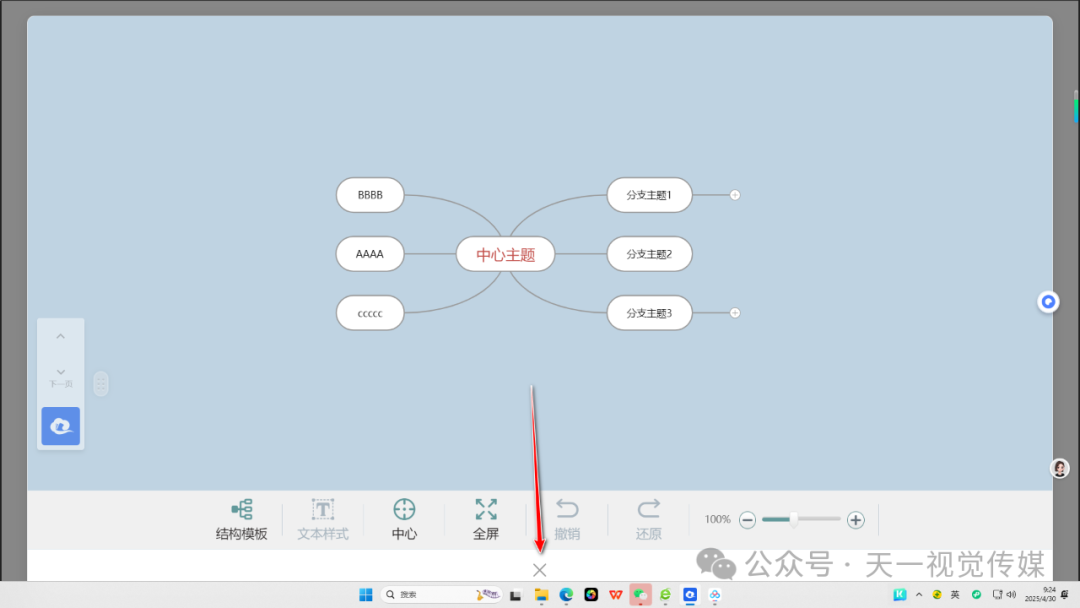Enter fullscreen with the 全屏 icon
Viewport: 1080px width, 608px height.
click(486, 510)
